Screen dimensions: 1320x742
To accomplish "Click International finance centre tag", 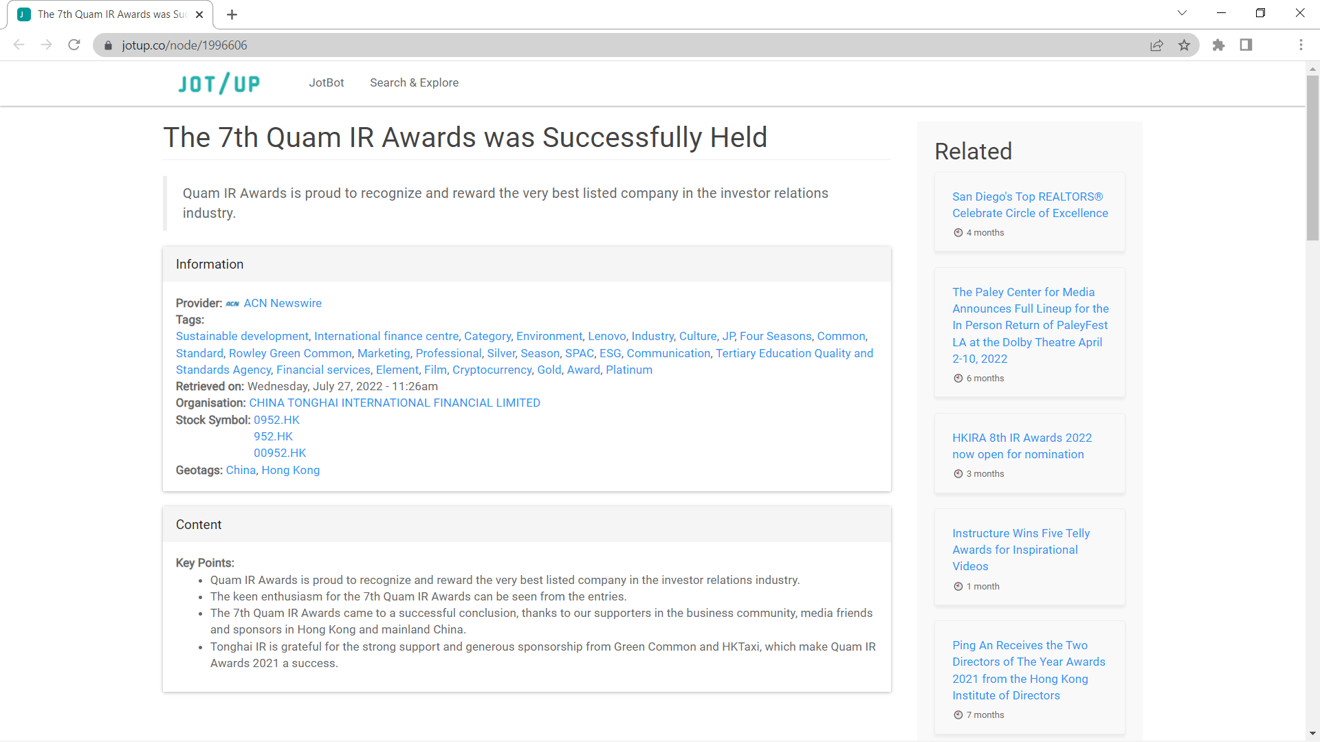I will 386,336.
